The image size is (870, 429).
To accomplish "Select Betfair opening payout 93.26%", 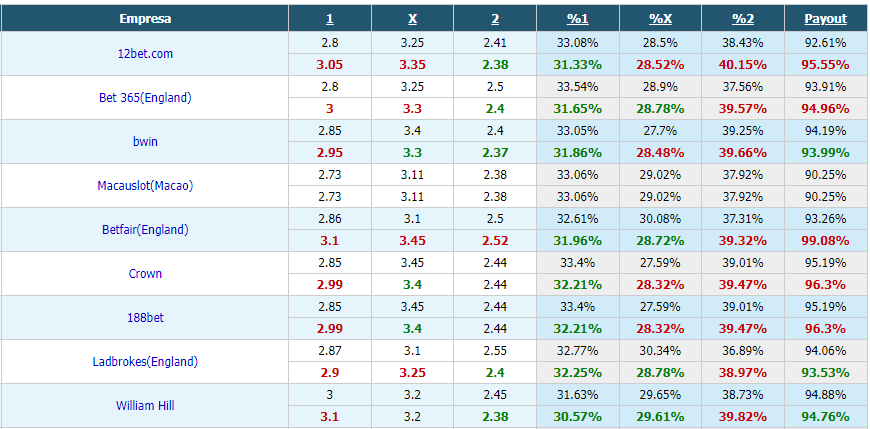I will point(826,219).
